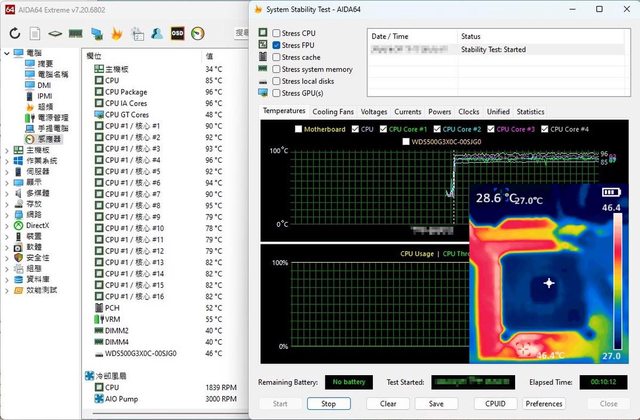This screenshot has height=420, width=640.
Task: Switch to the Cooling Fans tab
Action: pos(332,112)
